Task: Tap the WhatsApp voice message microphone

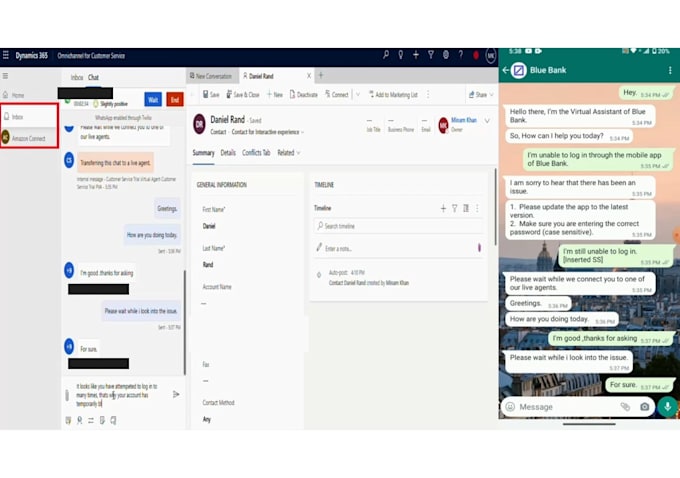Action: [x=667, y=407]
